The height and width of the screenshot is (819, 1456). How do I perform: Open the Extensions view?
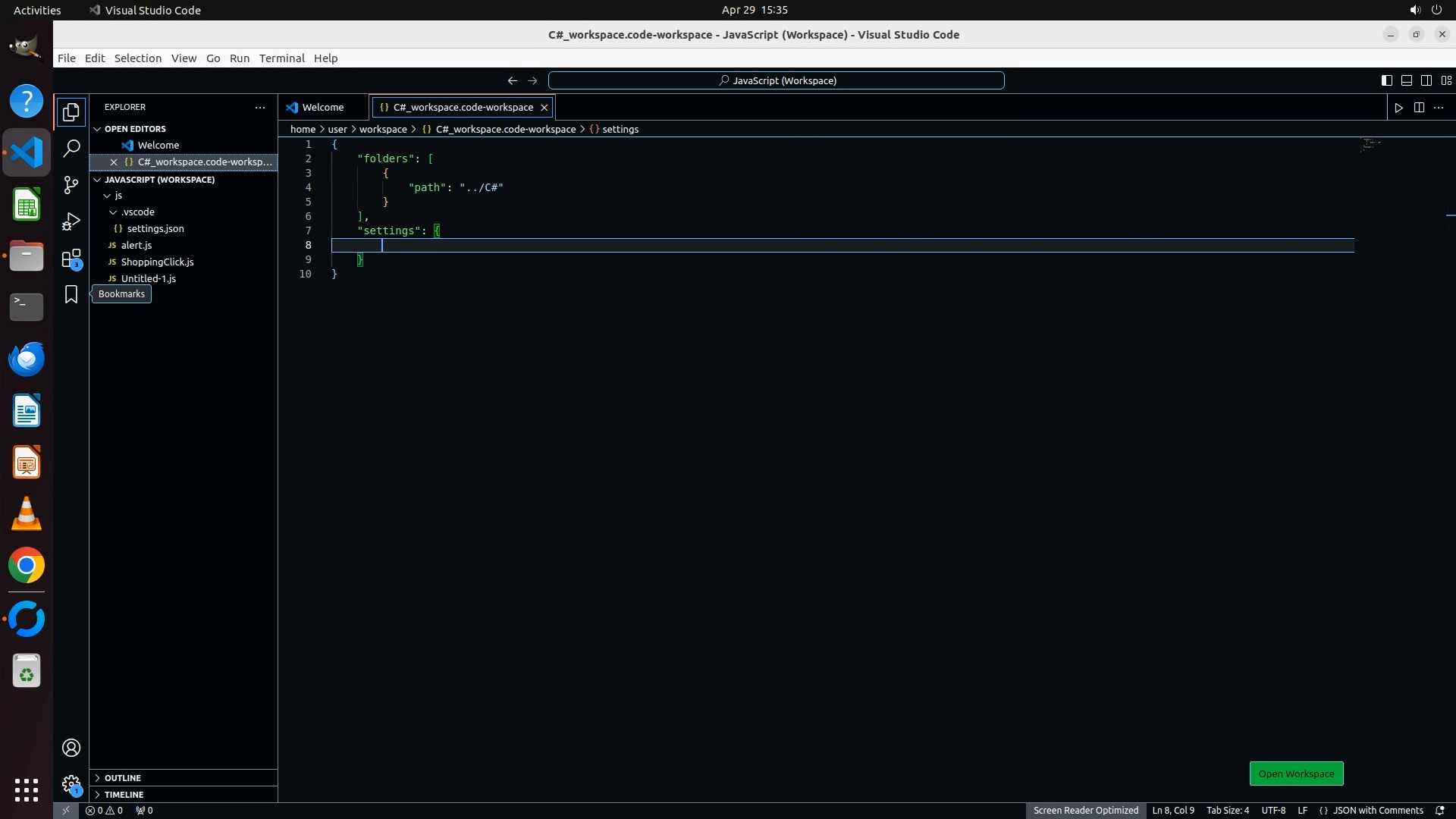pos(71,259)
